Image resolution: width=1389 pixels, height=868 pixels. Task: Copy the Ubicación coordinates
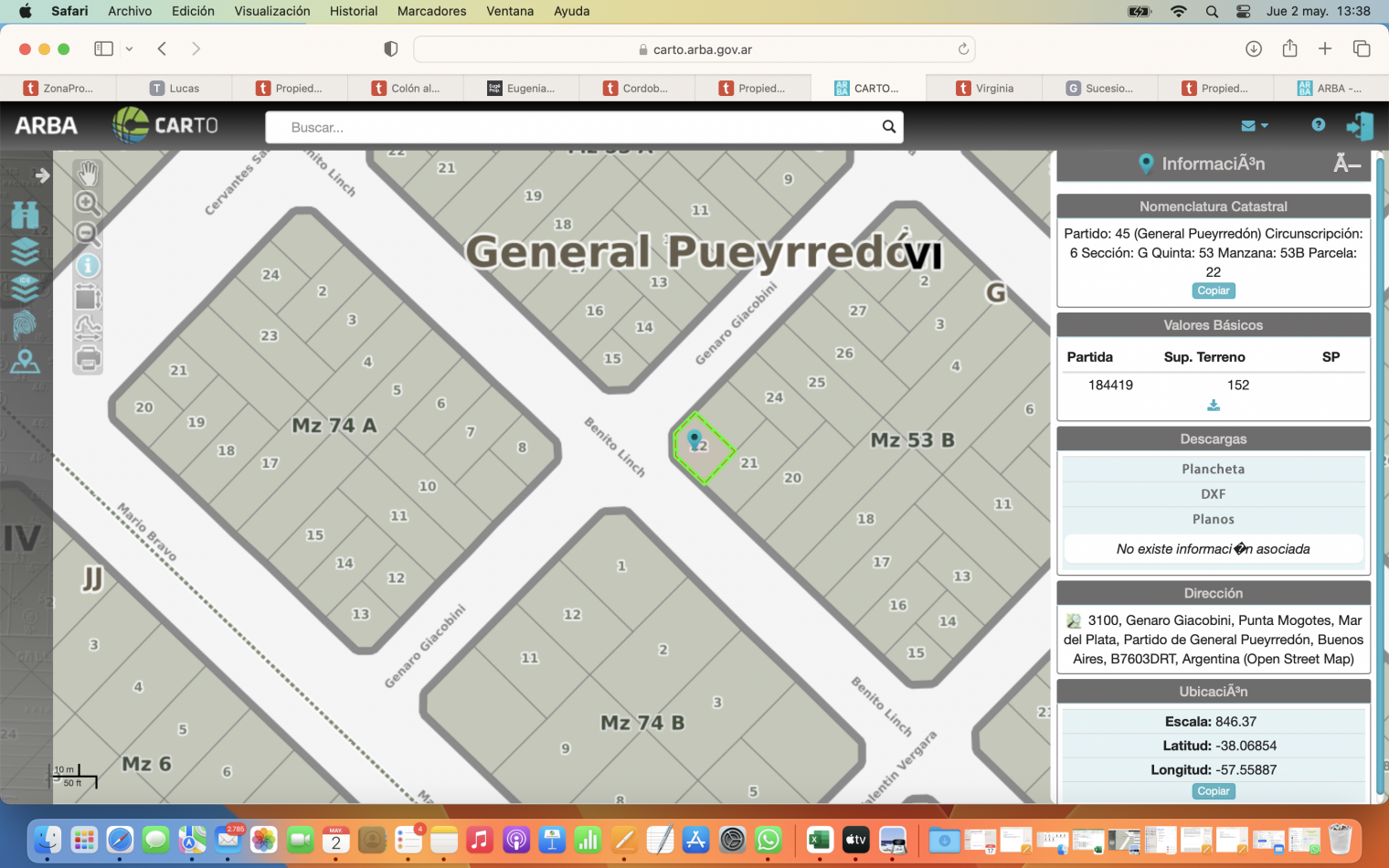pyautogui.click(x=1213, y=791)
